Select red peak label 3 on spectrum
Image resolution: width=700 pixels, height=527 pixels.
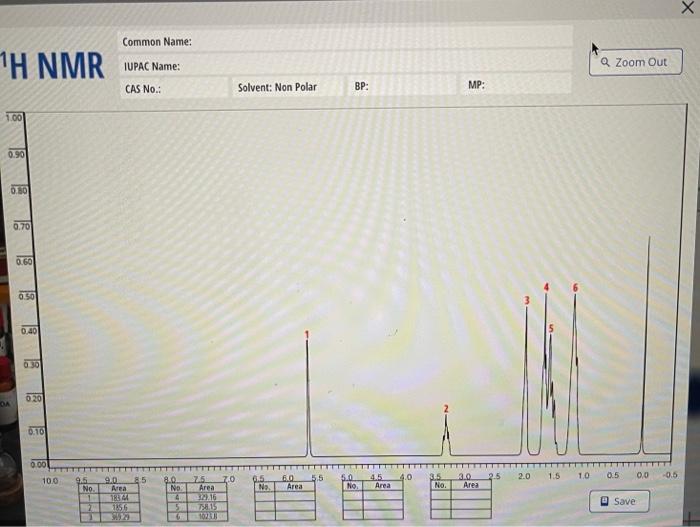click(x=527, y=300)
